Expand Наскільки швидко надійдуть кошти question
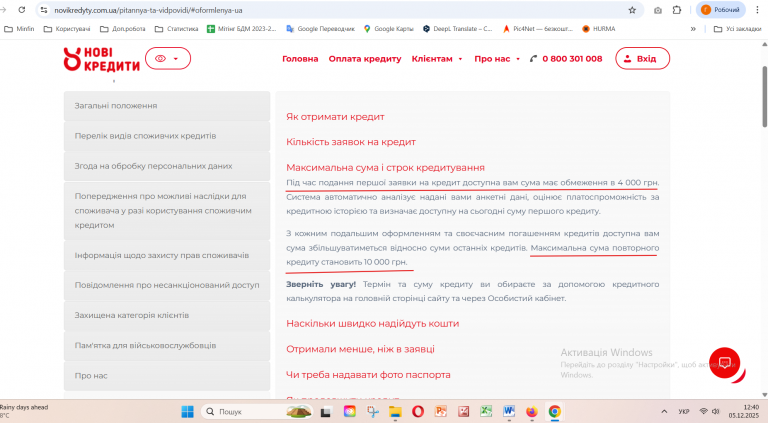Image resolution: width=768 pixels, height=423 pixels. [x=372, y=324]
